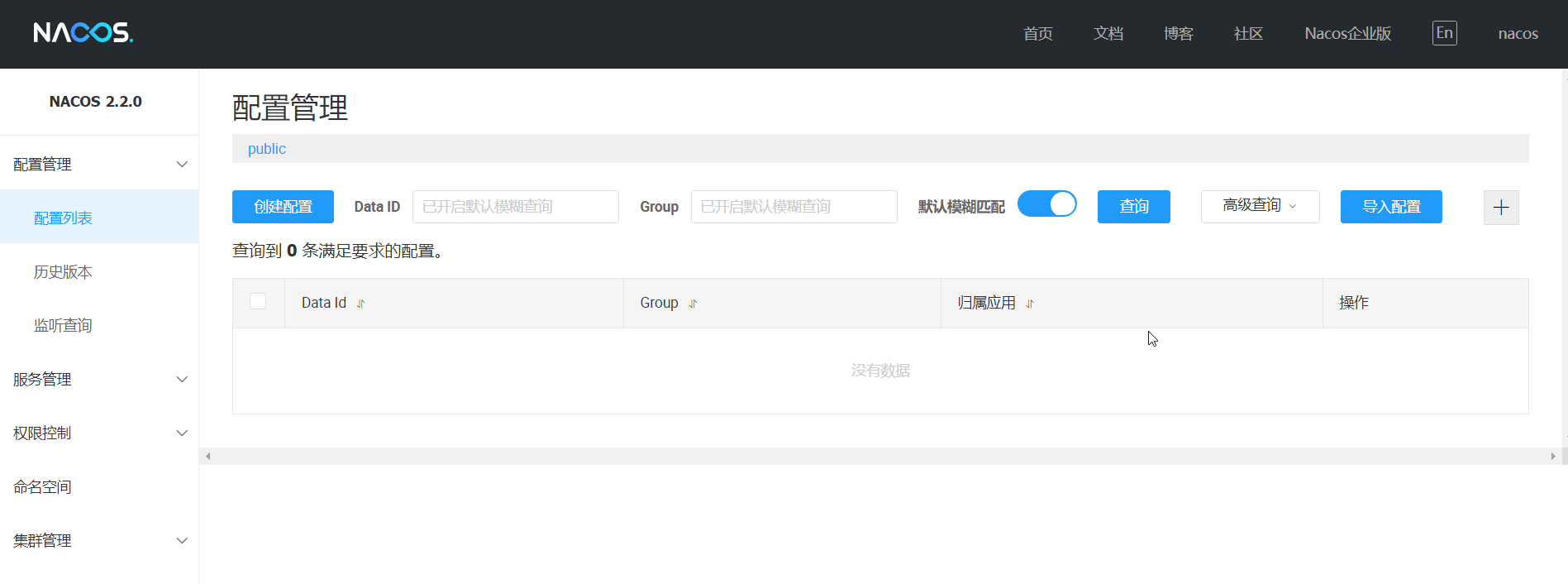Focus the Group search field

(x=794, y=207)
